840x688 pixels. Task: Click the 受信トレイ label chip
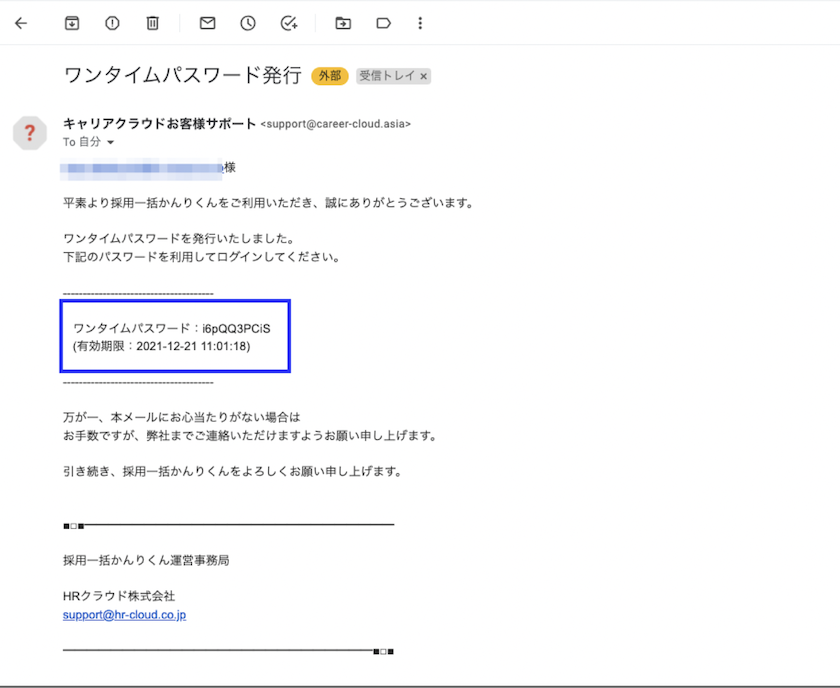389,76
